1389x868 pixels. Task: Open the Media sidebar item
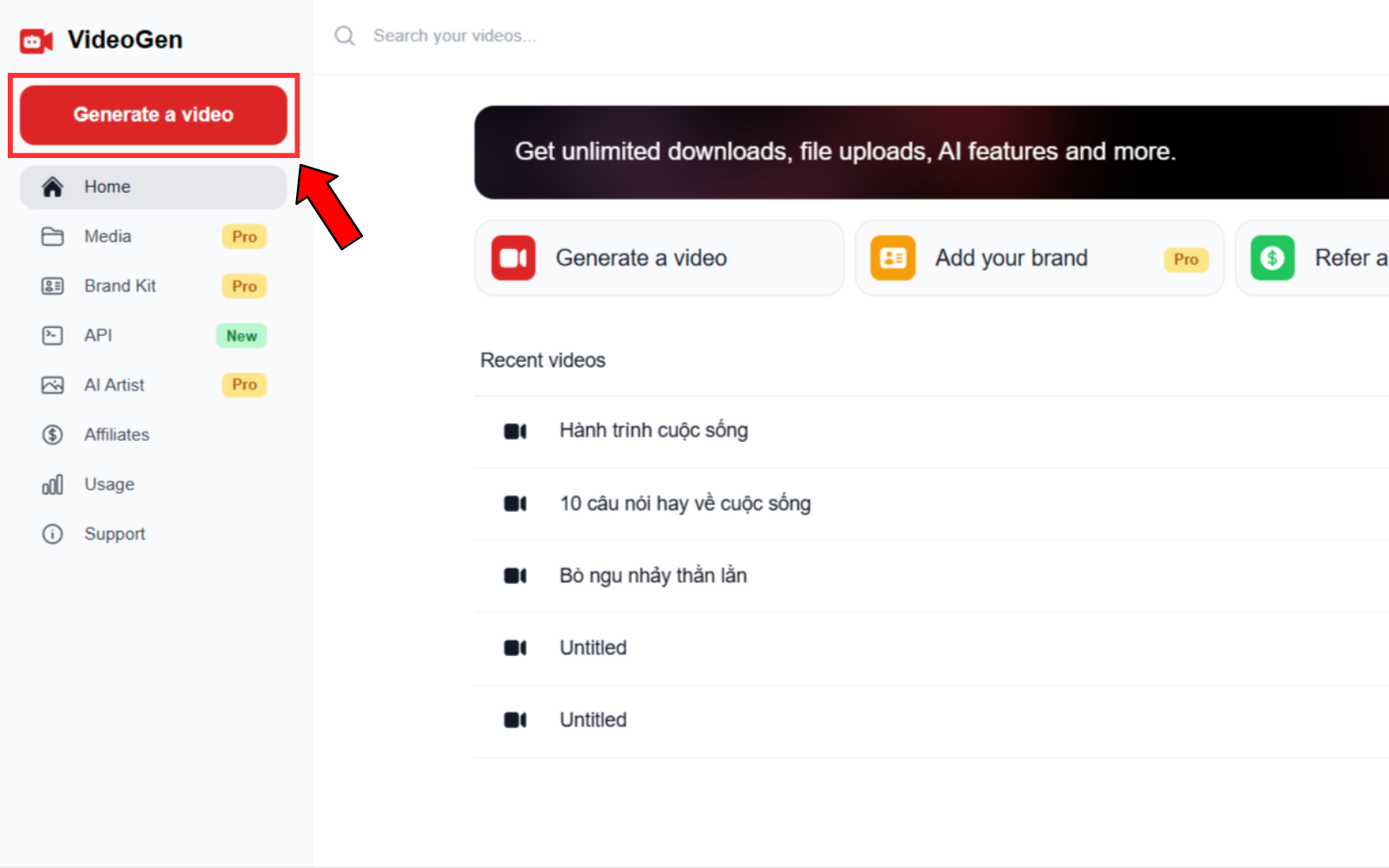(x=154, y=236)
